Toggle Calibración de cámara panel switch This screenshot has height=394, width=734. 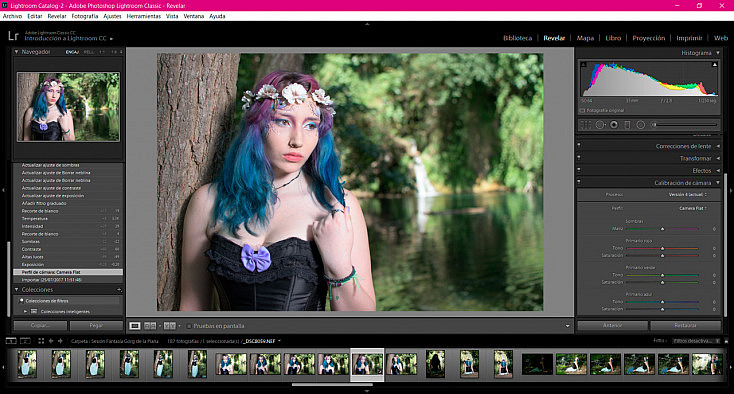click(579, 182)
